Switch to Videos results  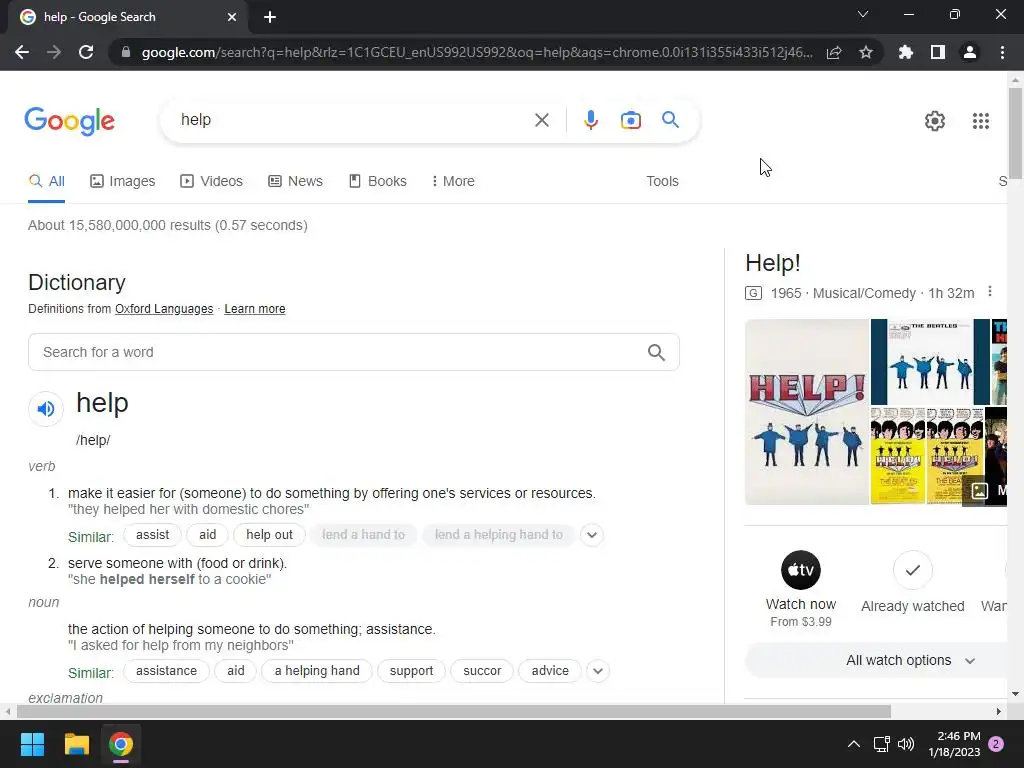pos(211,181)
